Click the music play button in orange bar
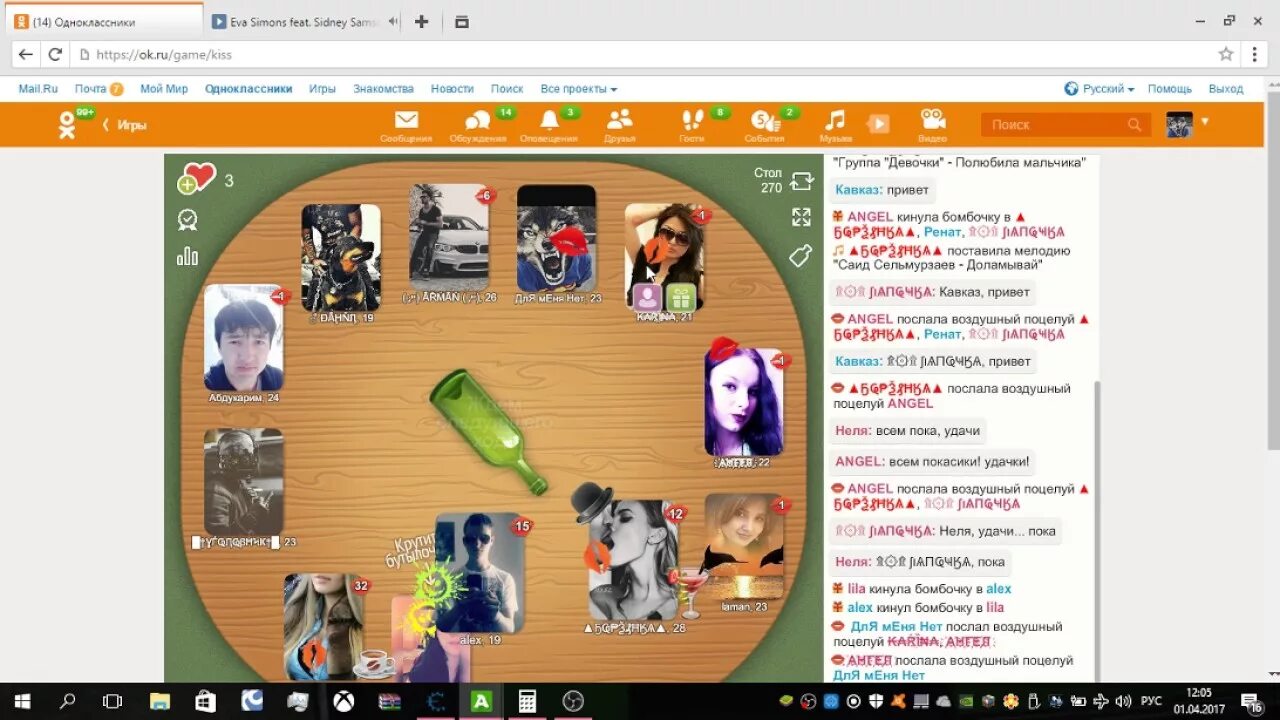 [x=878, y=123]
